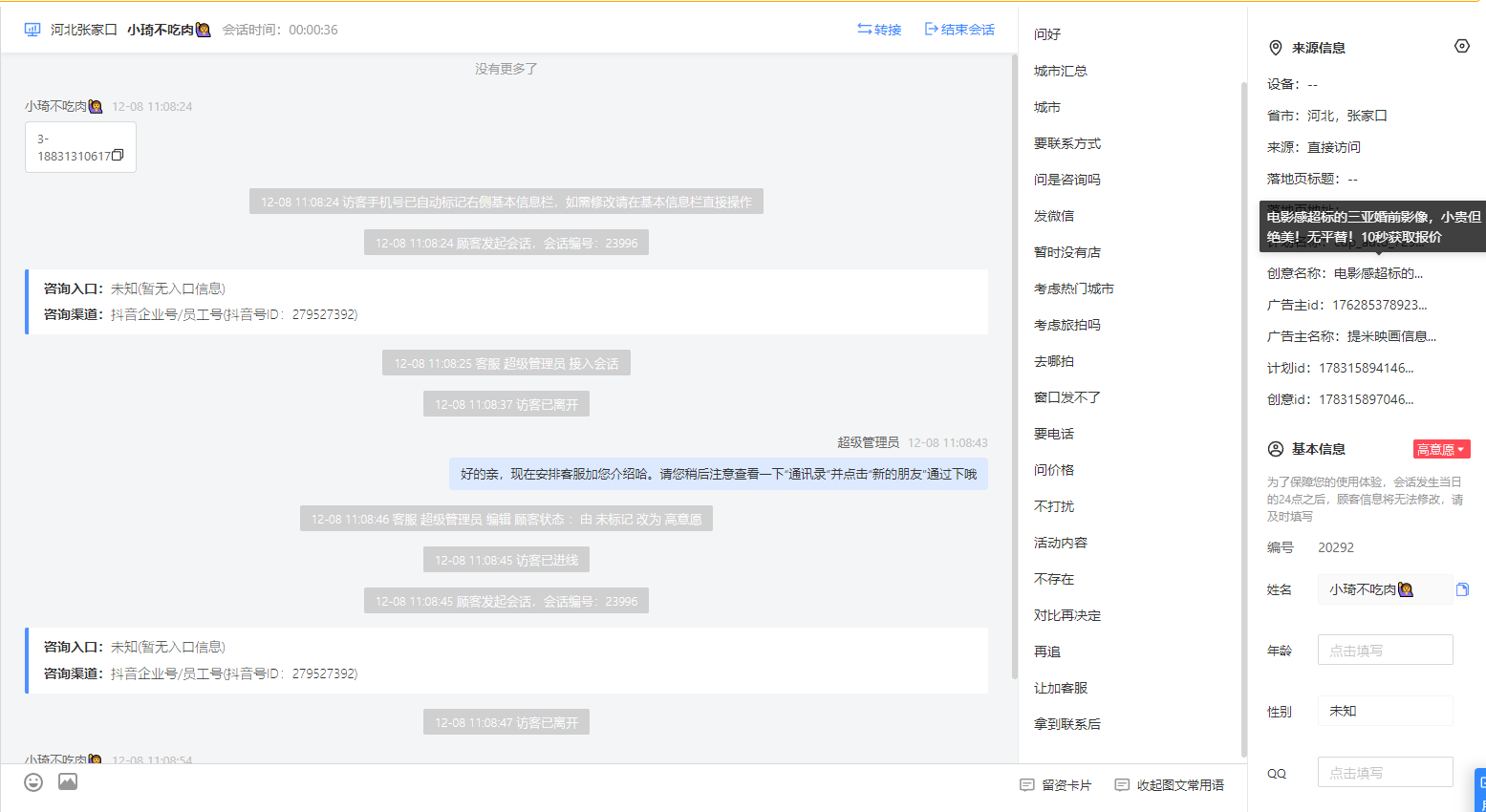
Task: Select the quick phrase 发微信
Action: pyautogui.click(x=1054, y=216)
